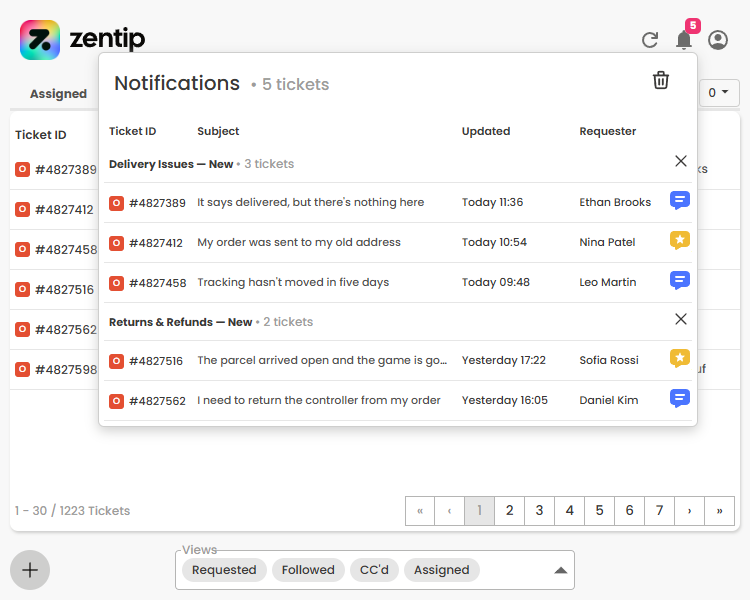Select the Requested view chip

[224, 570]
